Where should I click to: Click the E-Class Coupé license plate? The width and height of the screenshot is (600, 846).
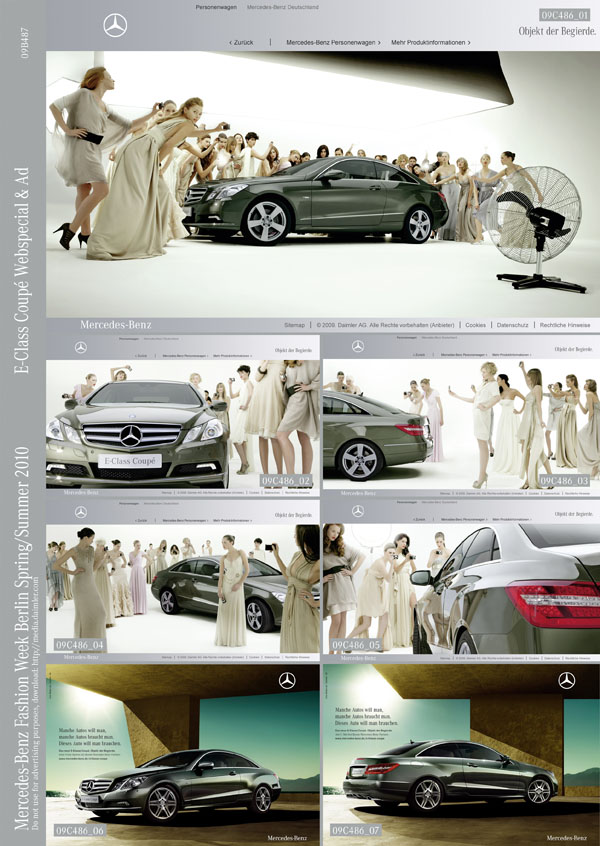tap(131, 461)
